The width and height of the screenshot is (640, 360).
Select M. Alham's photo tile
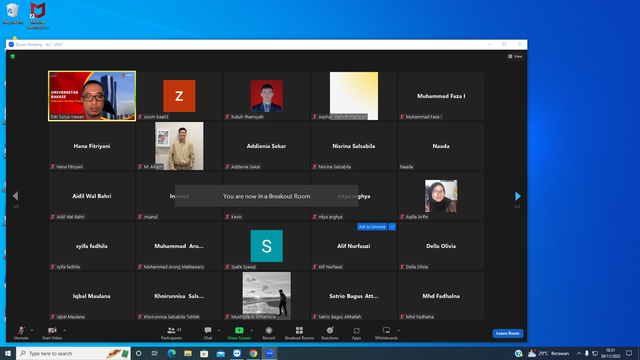click(x=179, y=146)
